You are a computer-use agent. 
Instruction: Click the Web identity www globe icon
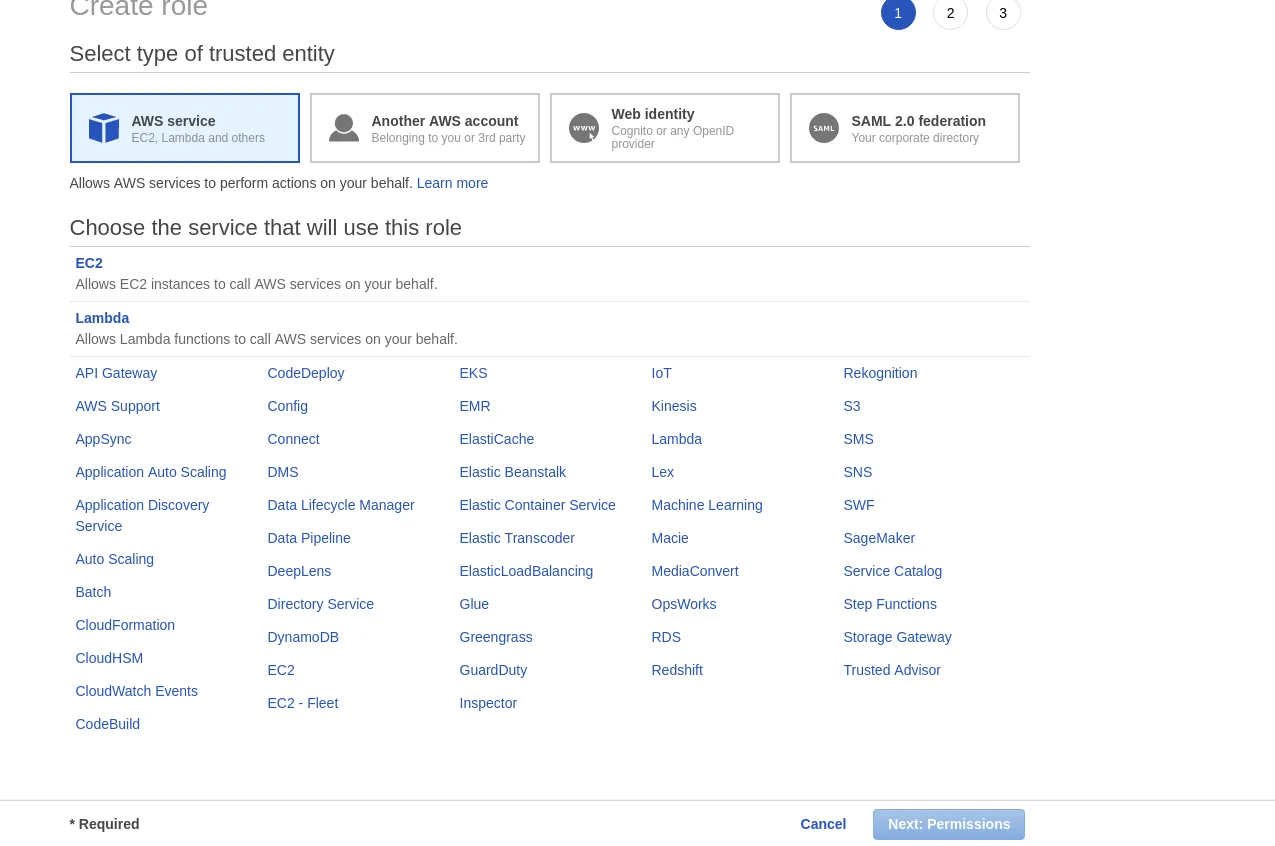pos(584,128)
